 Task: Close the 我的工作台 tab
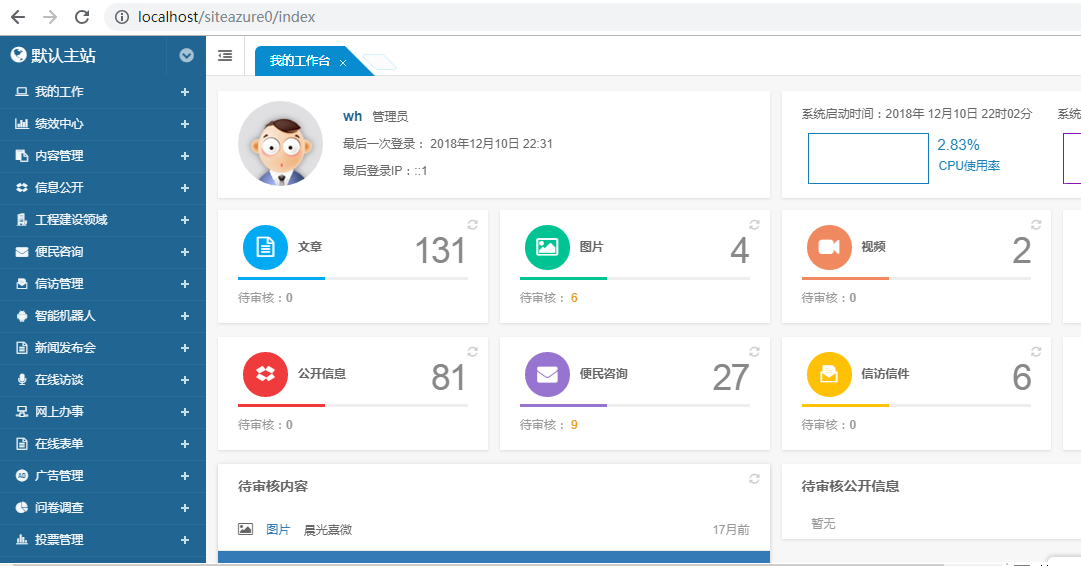(x=343, y=62)
